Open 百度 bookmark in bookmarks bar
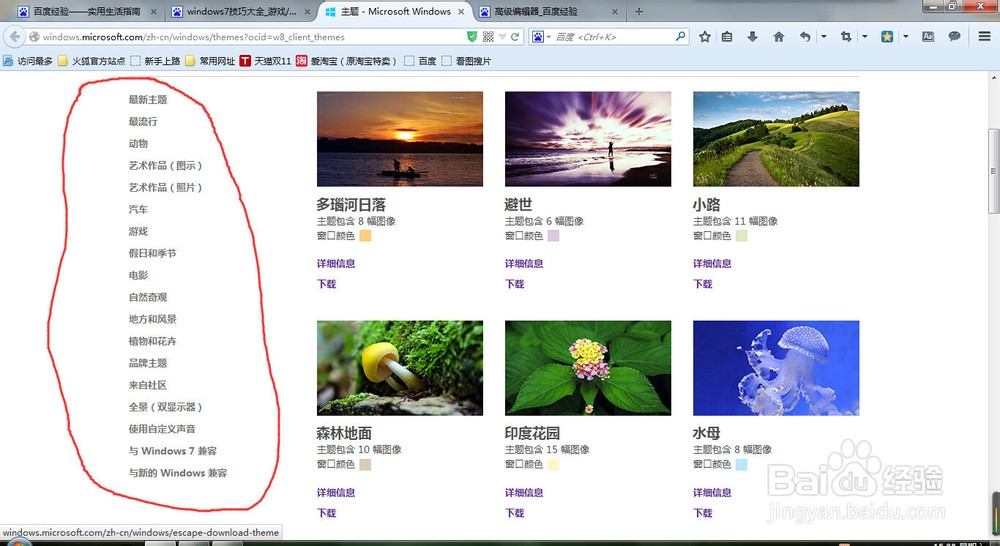1000x546 pixels. click(x=421, y=61)
